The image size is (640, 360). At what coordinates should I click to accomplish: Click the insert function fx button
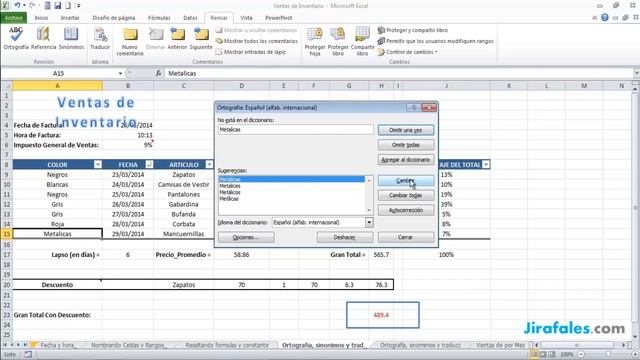coord(158,73)
